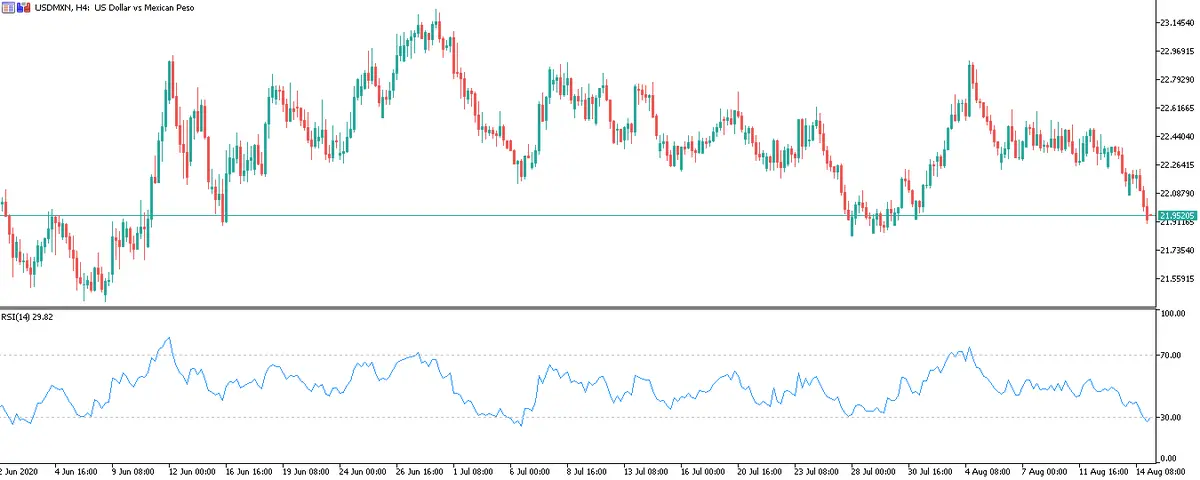Select the teal horizontal bid price line

(600, 215)
